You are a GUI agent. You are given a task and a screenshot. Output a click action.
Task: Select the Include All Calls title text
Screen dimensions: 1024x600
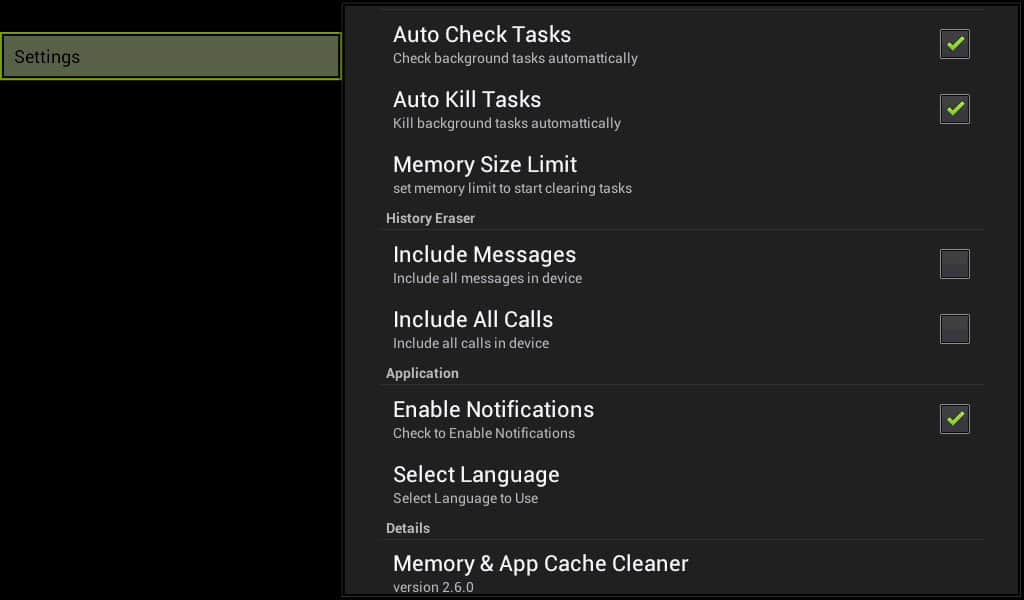point(473,320)
